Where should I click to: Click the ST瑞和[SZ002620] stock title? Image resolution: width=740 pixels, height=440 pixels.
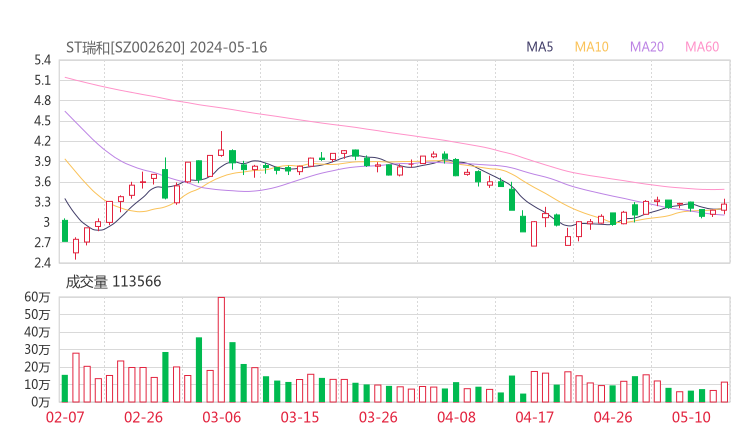pyautogui.click(x=125, y=47)
